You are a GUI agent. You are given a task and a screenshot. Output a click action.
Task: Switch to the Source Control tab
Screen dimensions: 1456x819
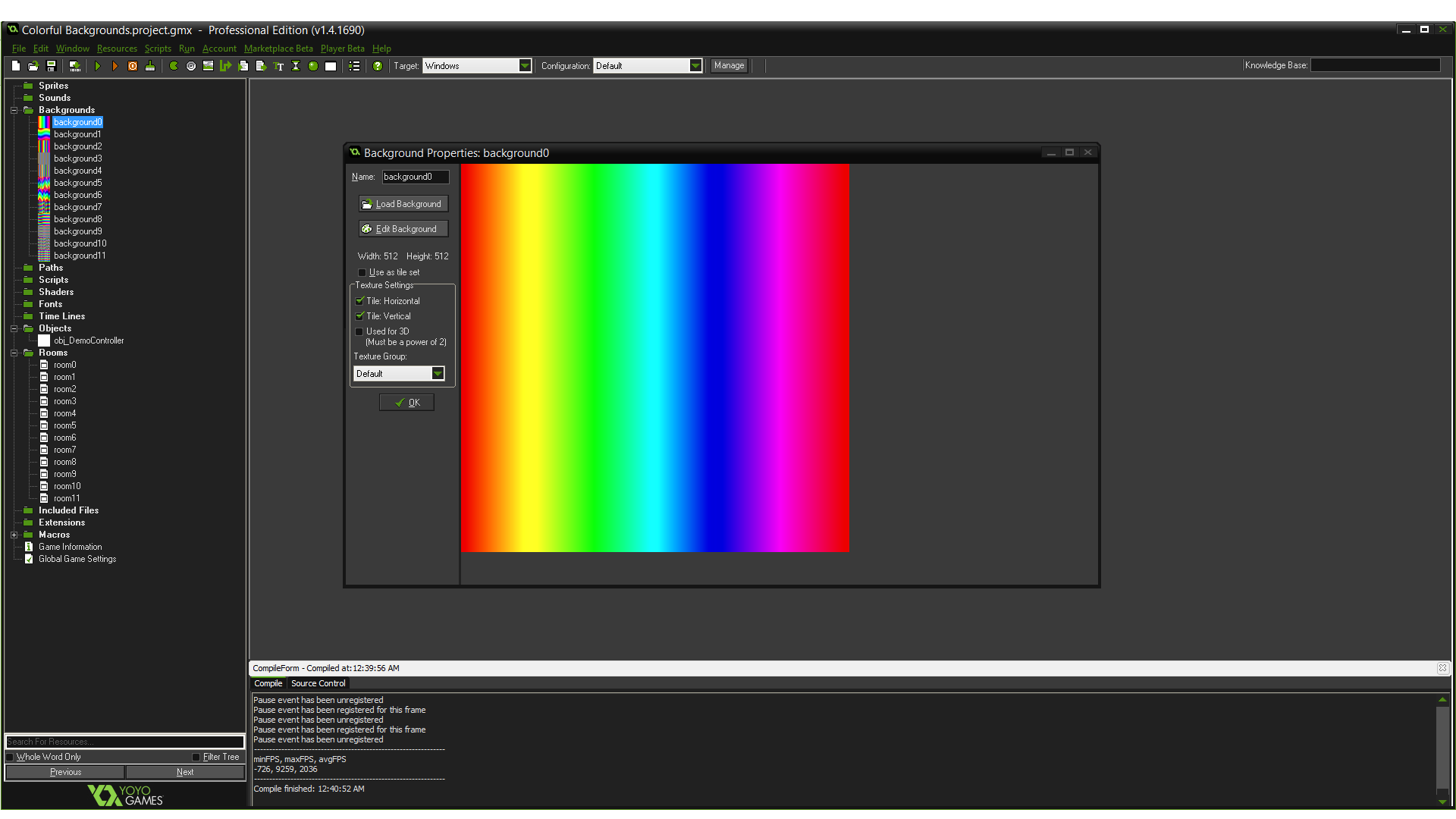pyautogui.click(x=318, y=683)
